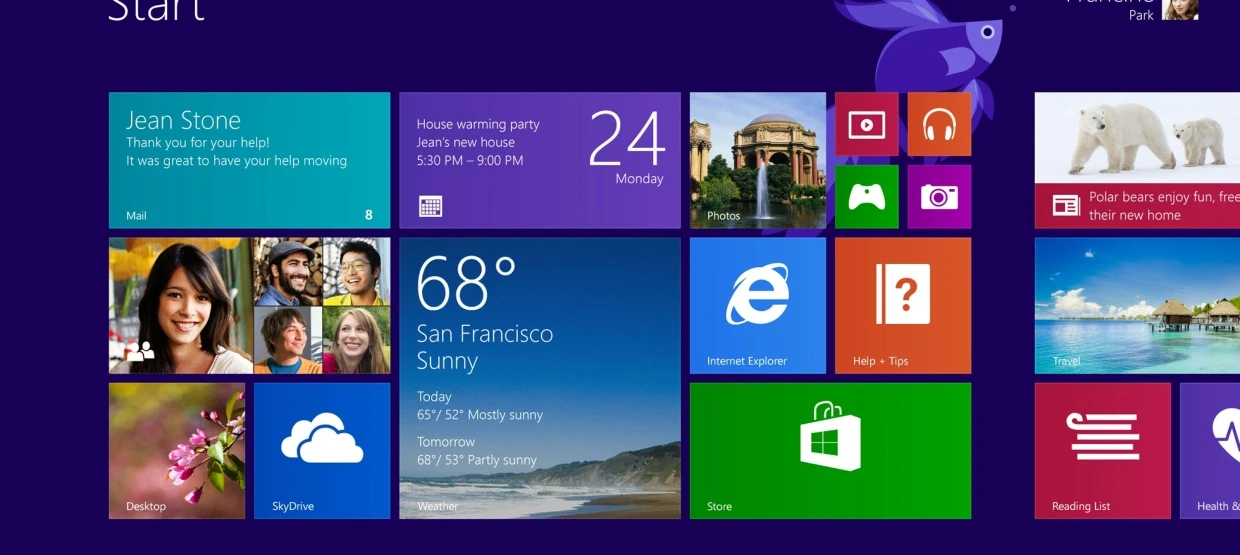
Task: Open the Video tile with play icon
Action: 866,124
